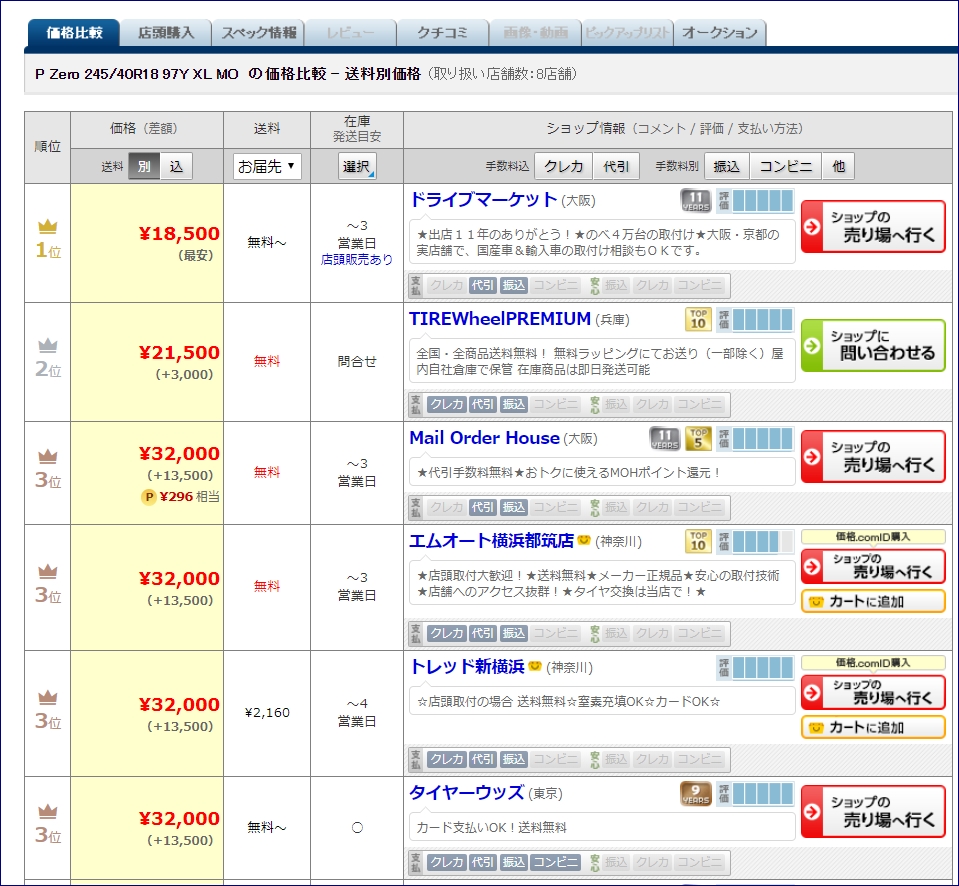Image resolution: width=959 pixels, height=886 pixels.
Task: Click the TOP 5 badge beside Mail Order House
Action: tap(698, 438)
